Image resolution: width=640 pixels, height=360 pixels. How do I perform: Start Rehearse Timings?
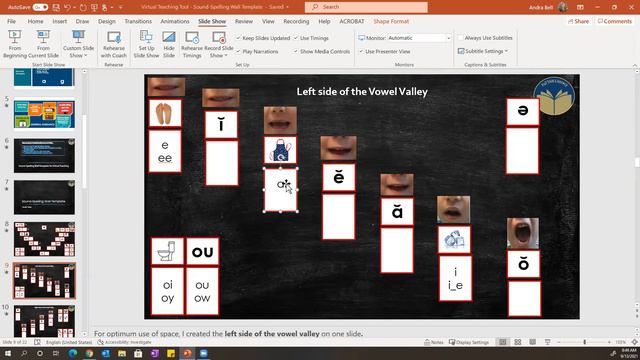click(192, 44)
